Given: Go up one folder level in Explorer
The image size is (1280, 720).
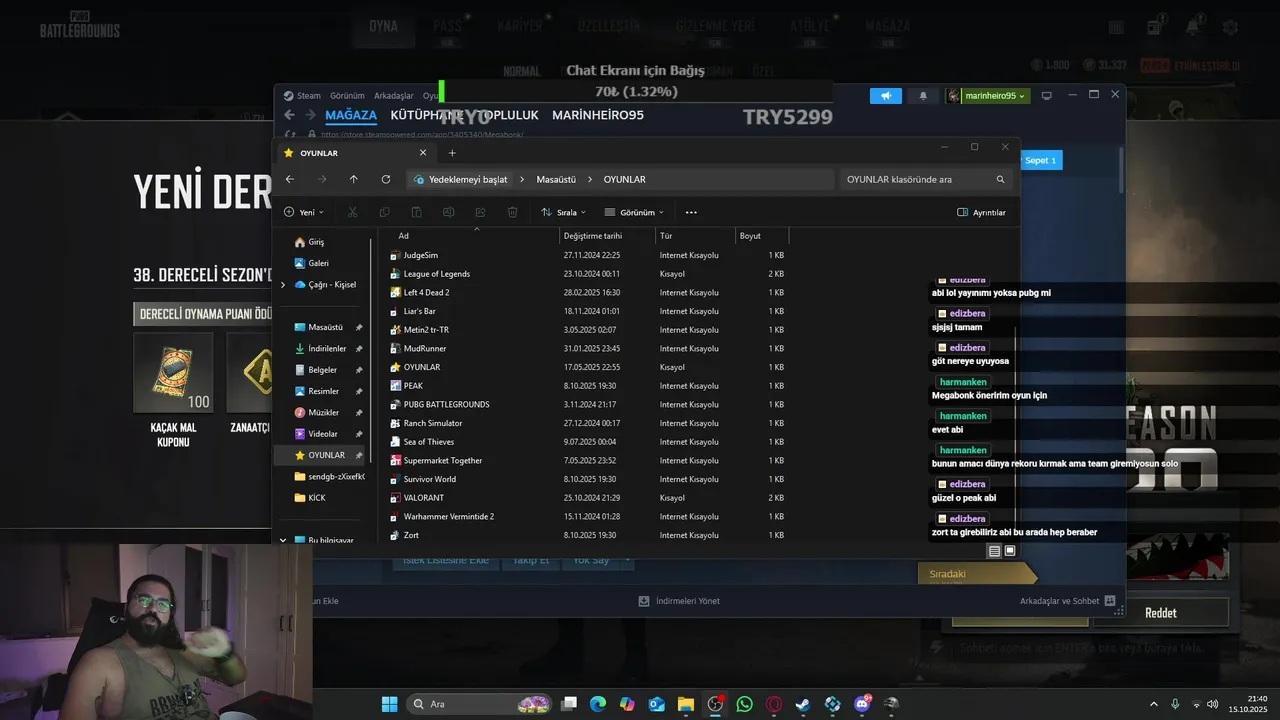Looking at the screenshot, I should [x=354, y=179].
